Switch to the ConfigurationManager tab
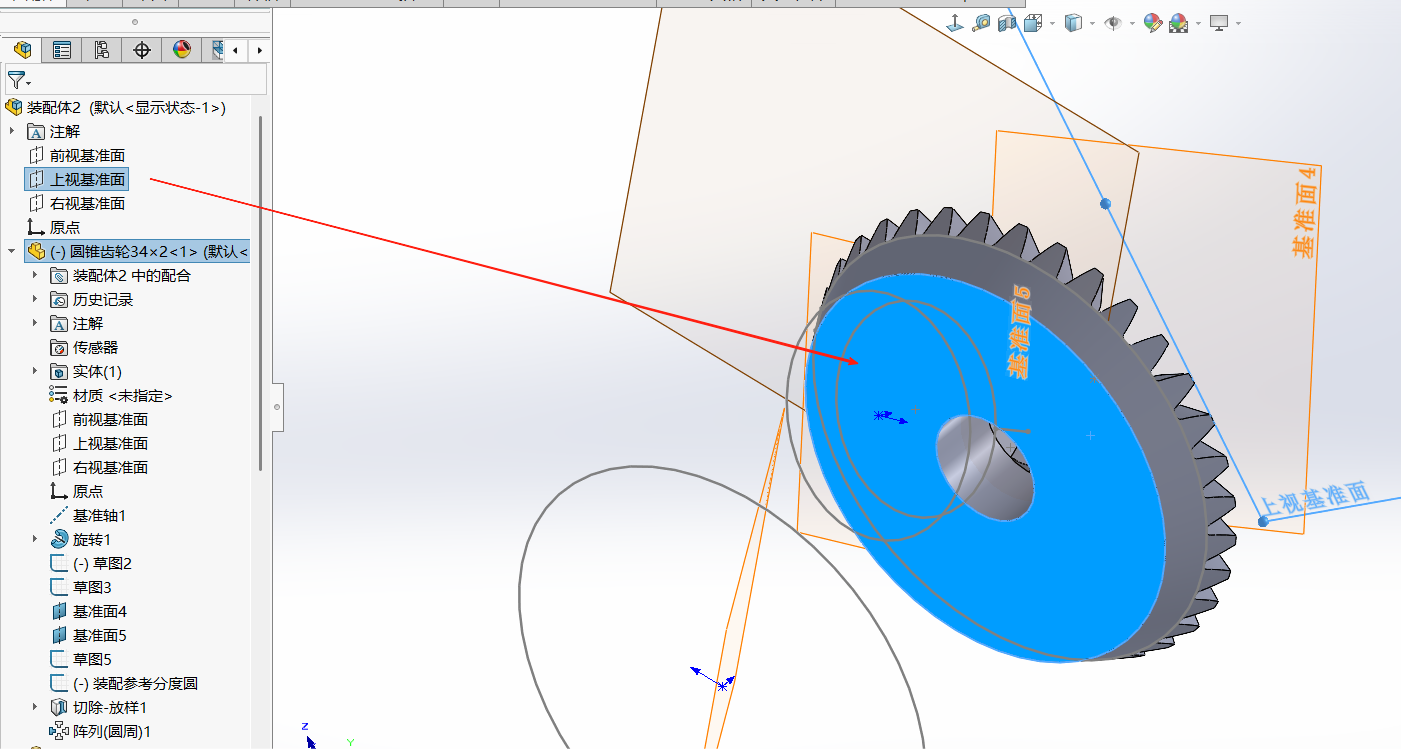 pos(102,50)
